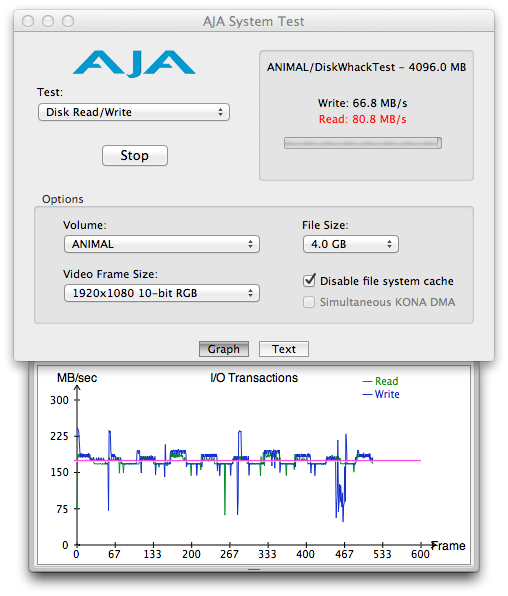Open the File Size dropdown

(x=351, y=244)
